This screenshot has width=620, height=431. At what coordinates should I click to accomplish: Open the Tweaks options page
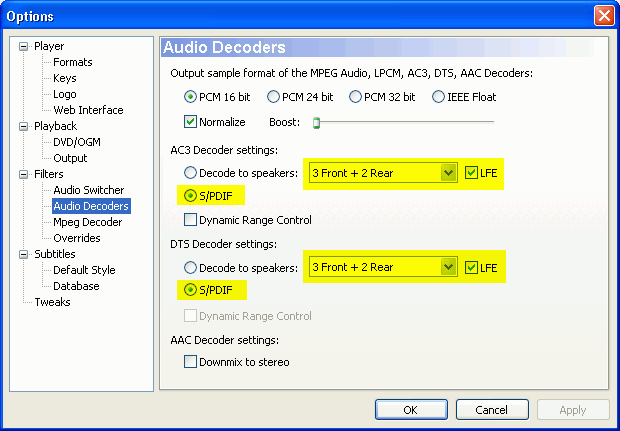(53, 302)
